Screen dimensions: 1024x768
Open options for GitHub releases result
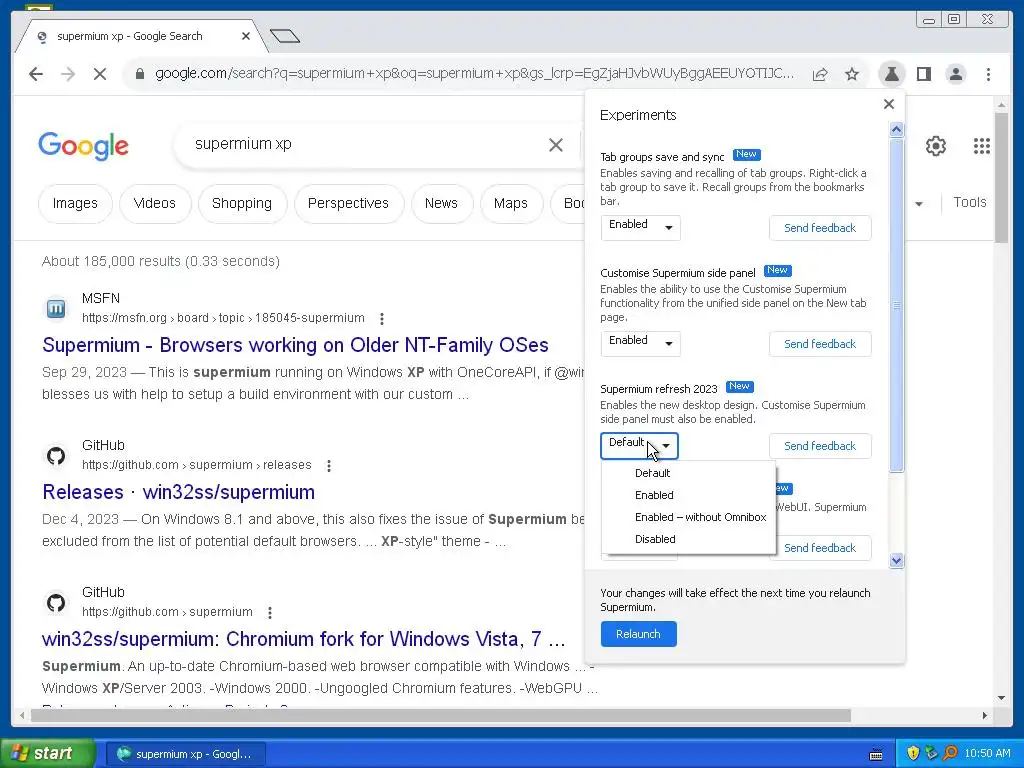pos(329,465)
